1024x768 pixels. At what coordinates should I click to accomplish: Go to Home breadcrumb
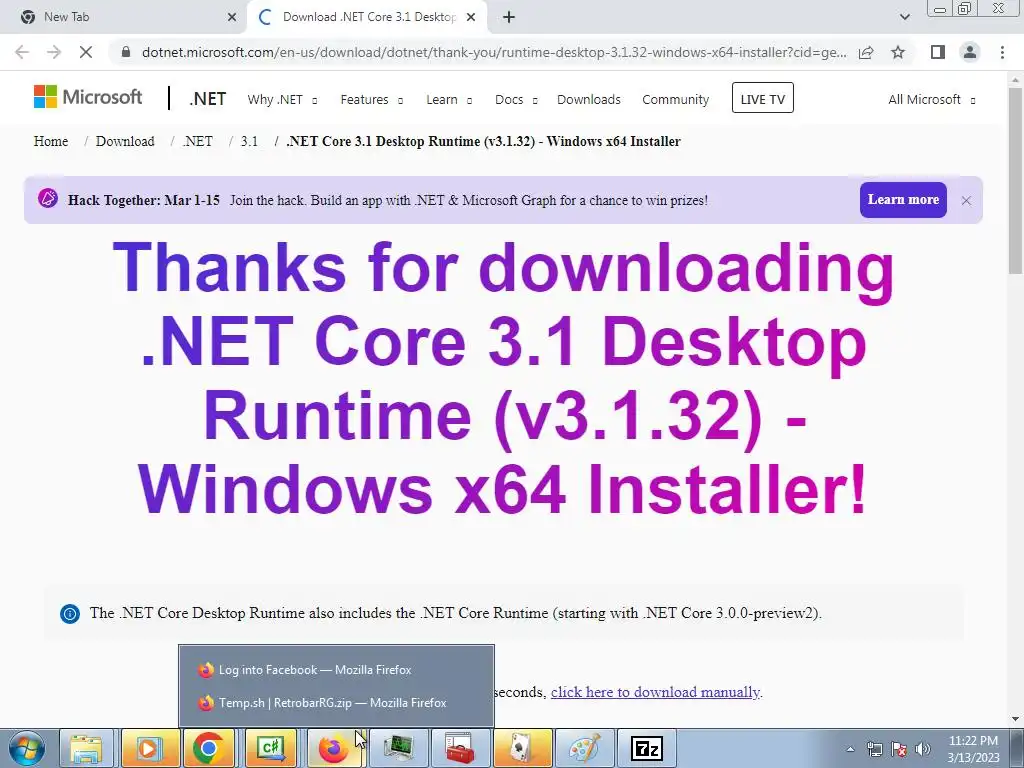pos(51,141)
